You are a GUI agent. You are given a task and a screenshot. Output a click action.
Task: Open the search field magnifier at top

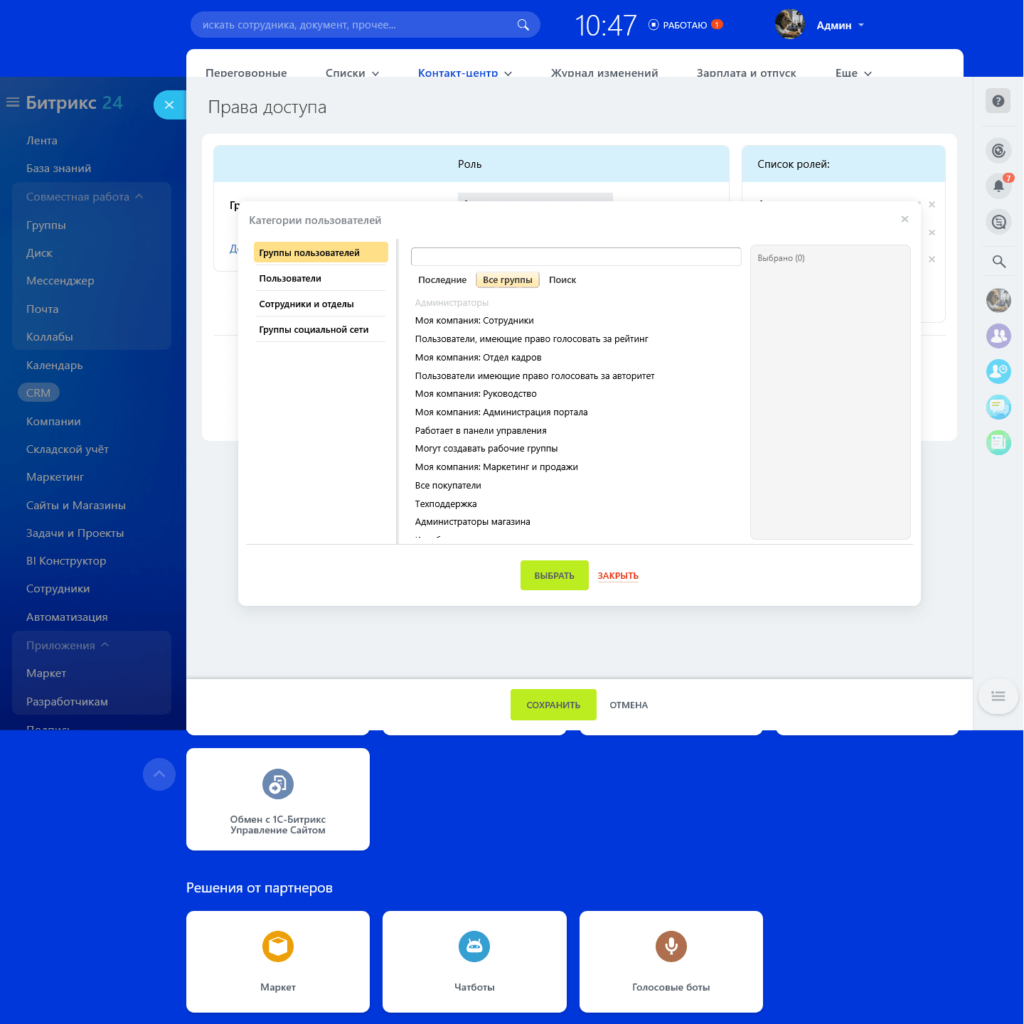[523, 23]
